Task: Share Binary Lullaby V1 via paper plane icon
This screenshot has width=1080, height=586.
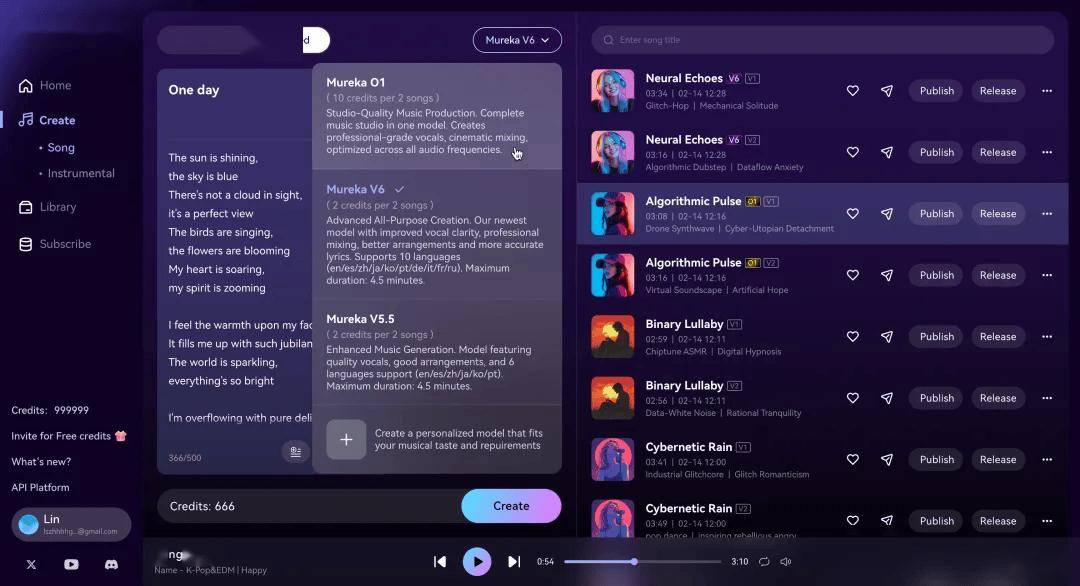Action: click(x=887, y=337)
